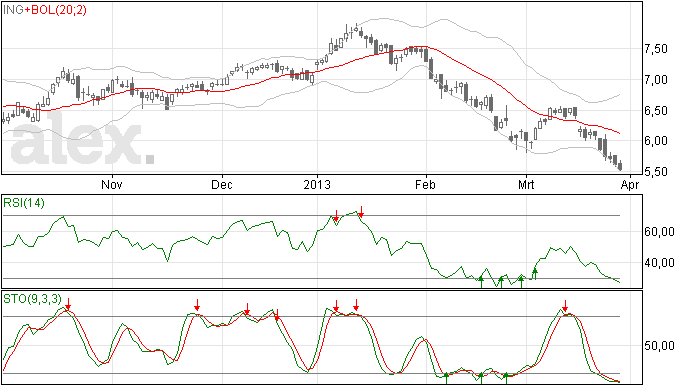Click the 6,50 price axis label
This screenshot has height=387, width=690.
[x=656, y=111]
